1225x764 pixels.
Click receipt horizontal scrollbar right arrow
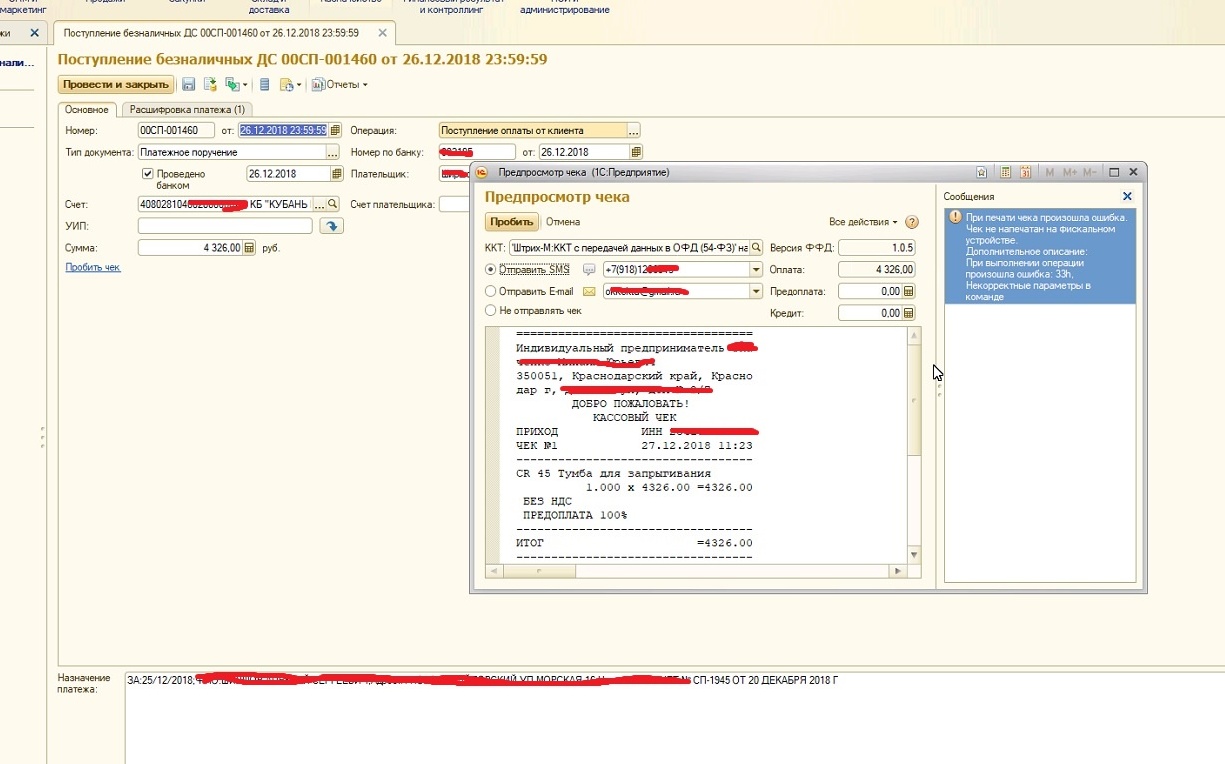coord(898,571)
